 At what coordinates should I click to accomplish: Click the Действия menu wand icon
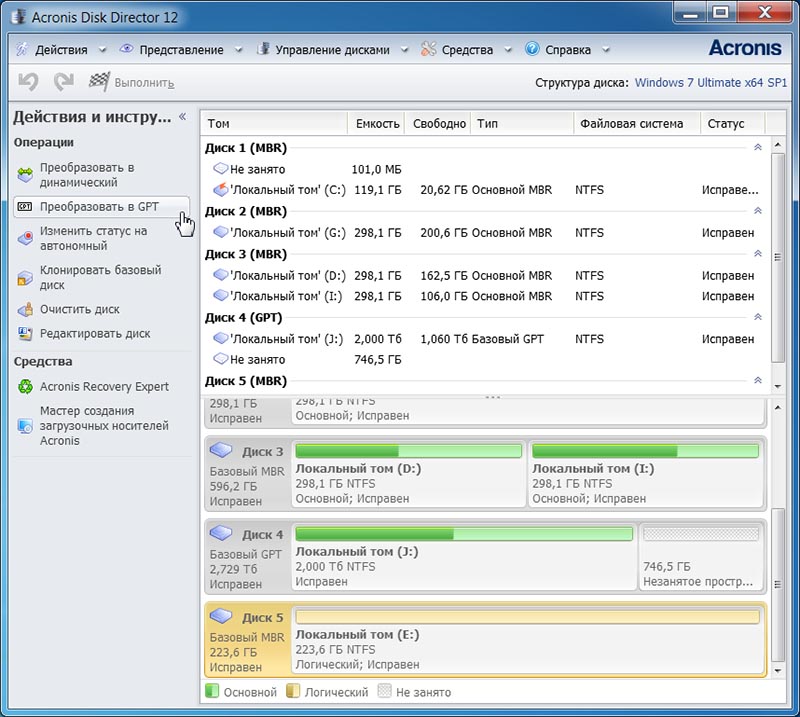pyautogui.click(x=22, y=49)
